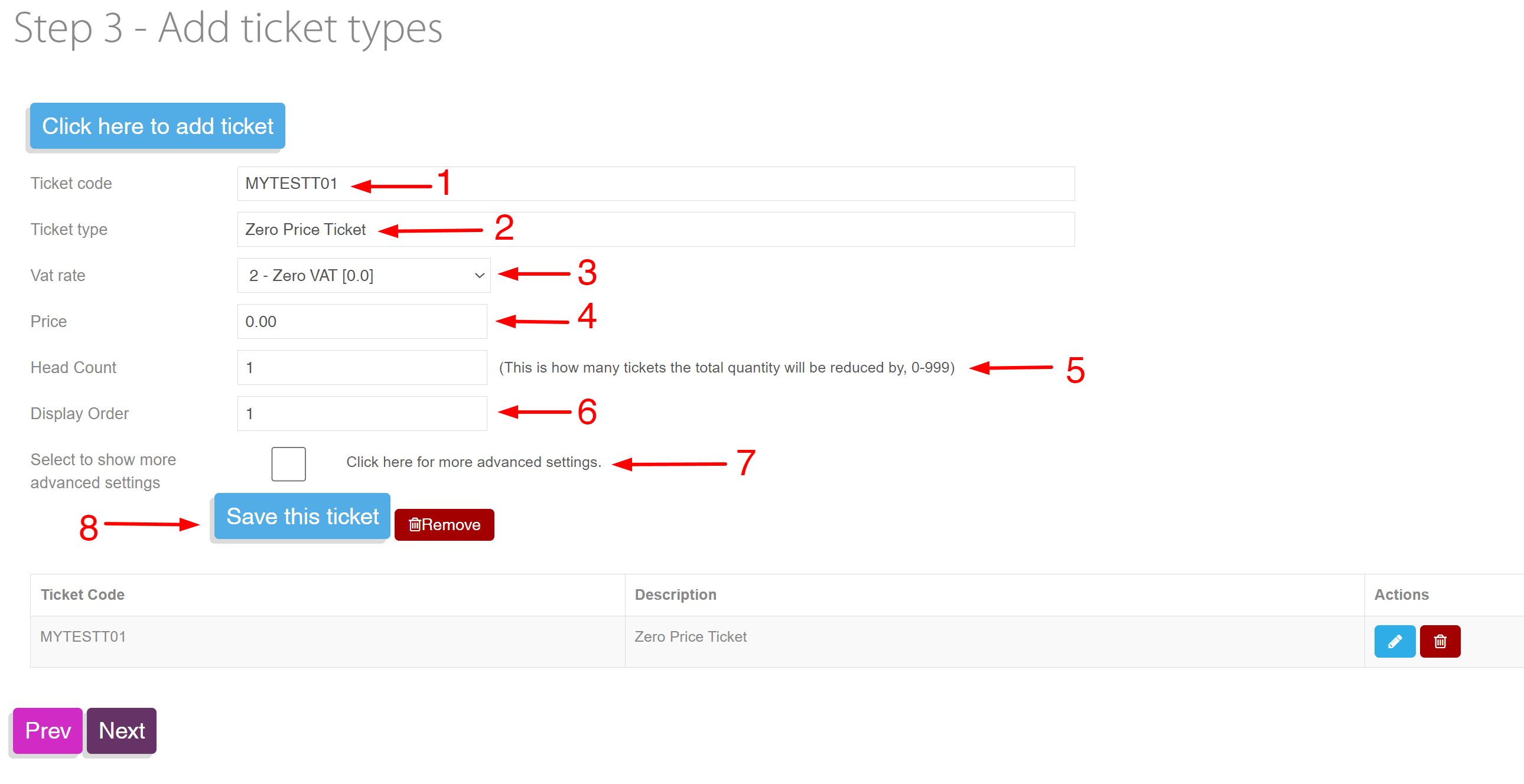
Task: Click into the Ticket type input field
Action: click(656, 230)
